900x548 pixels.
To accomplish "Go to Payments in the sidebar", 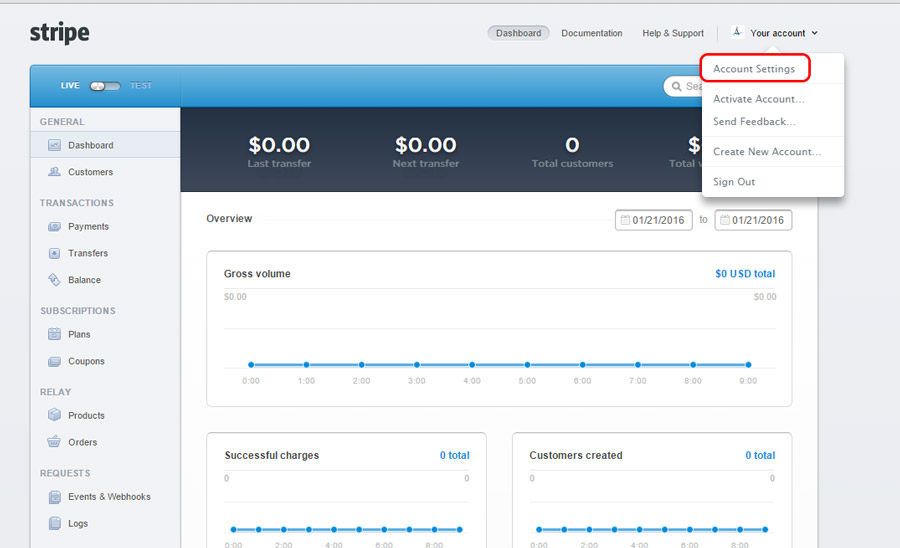I will point(88,226).
